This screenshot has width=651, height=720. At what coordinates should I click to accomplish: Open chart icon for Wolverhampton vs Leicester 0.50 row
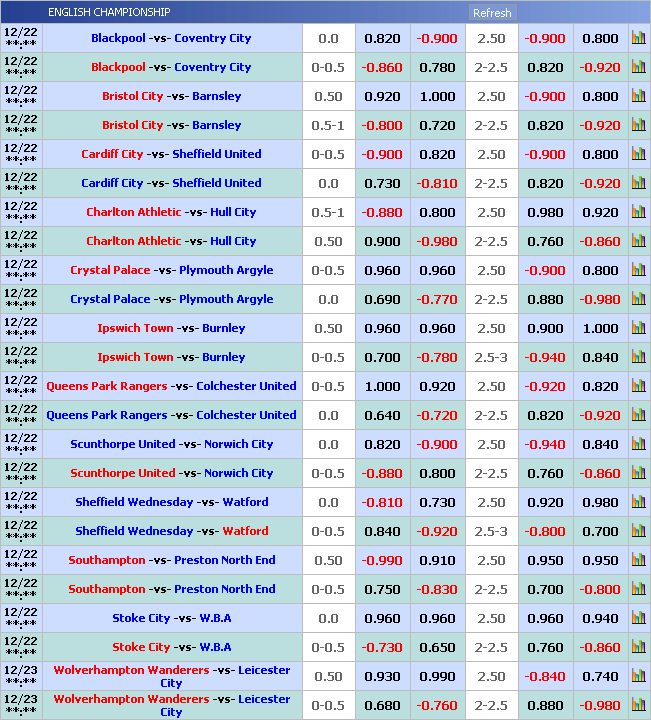coord(638,677)
